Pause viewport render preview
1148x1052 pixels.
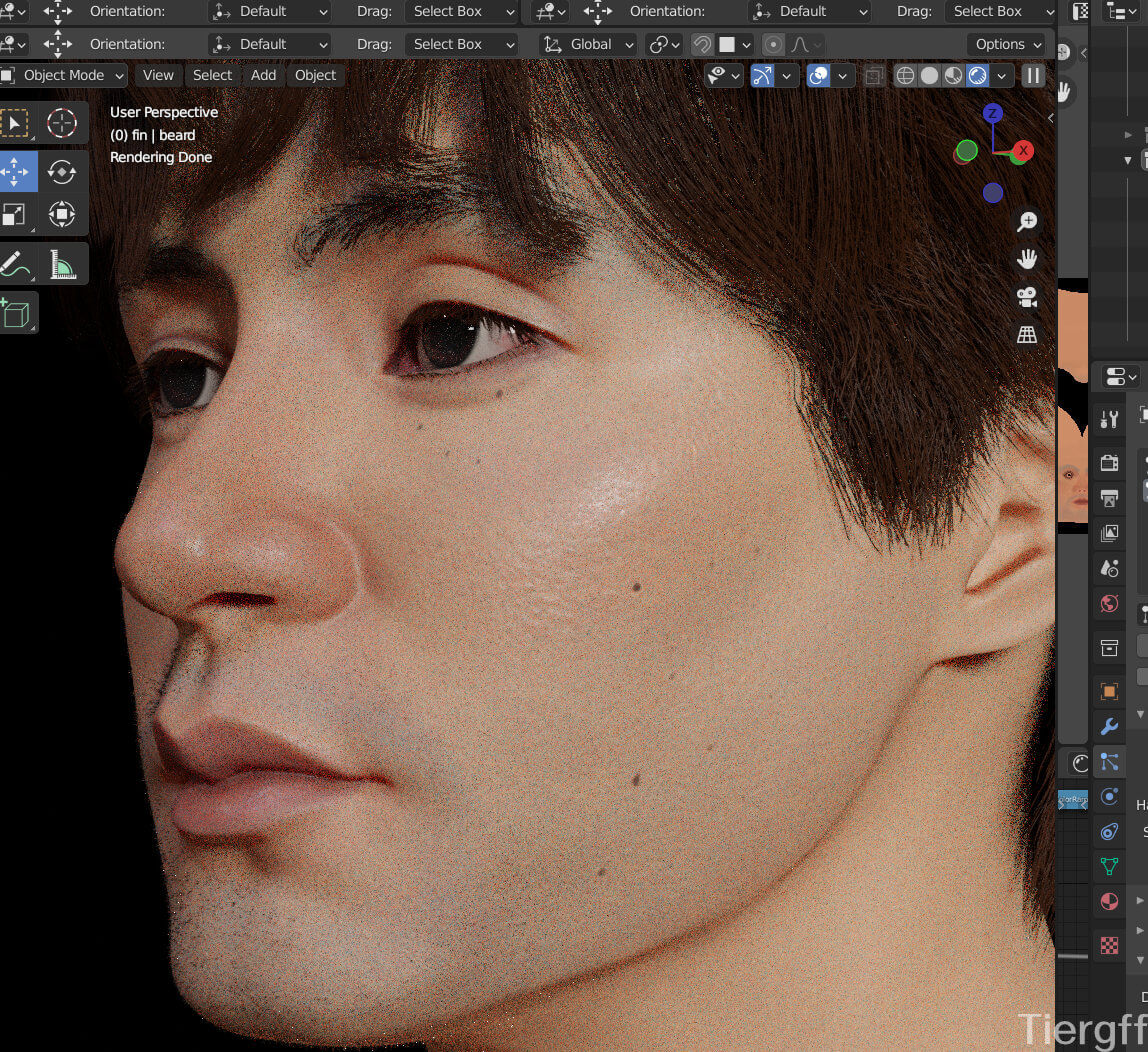pyautogui.click(x=1033, y=76)
